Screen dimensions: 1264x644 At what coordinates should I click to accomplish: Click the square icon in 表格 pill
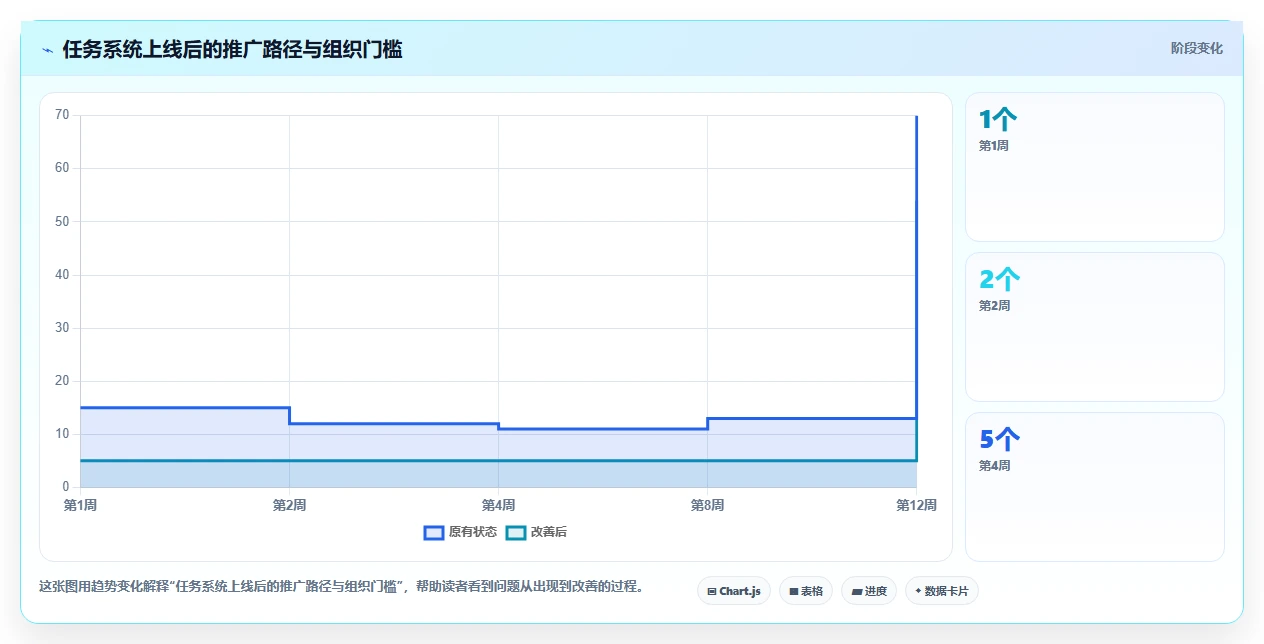(x=793, y=592)
